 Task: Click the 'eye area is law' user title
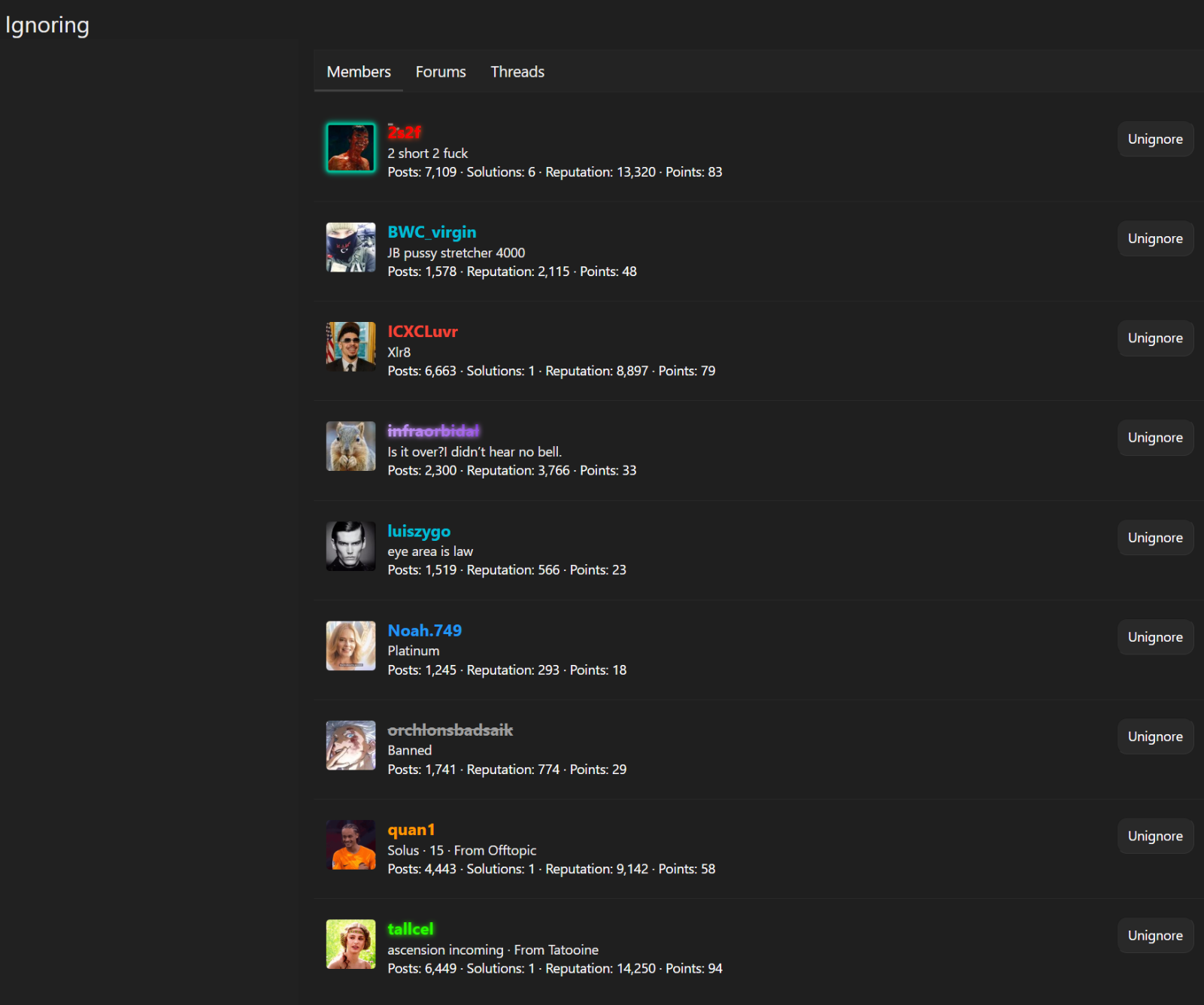coord(430,551)
